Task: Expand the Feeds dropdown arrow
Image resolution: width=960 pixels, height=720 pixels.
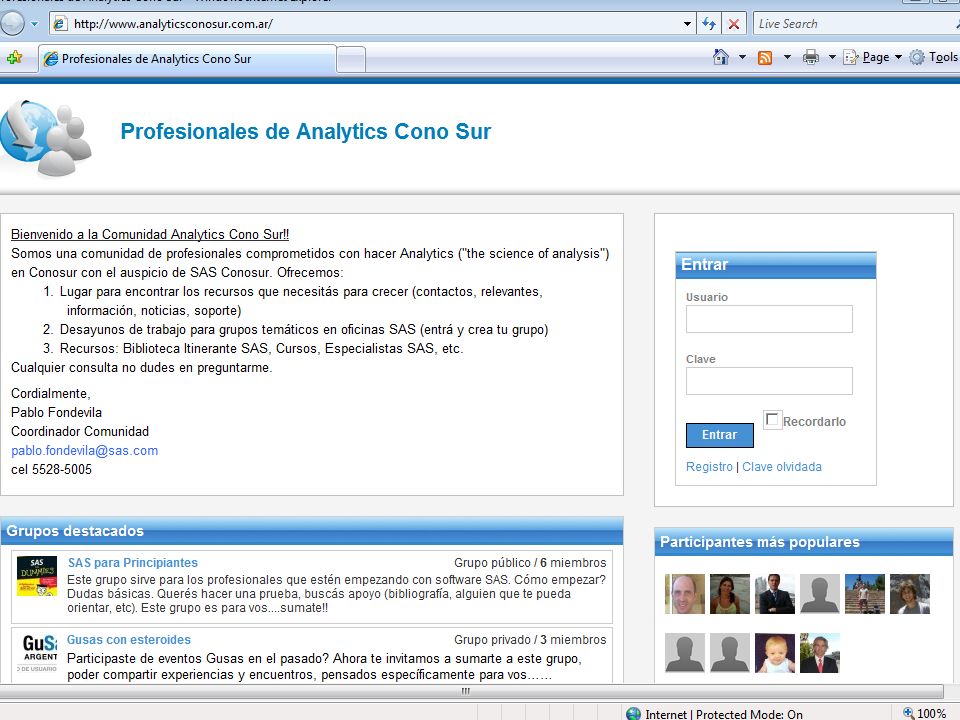Action: tap(787, 58)
